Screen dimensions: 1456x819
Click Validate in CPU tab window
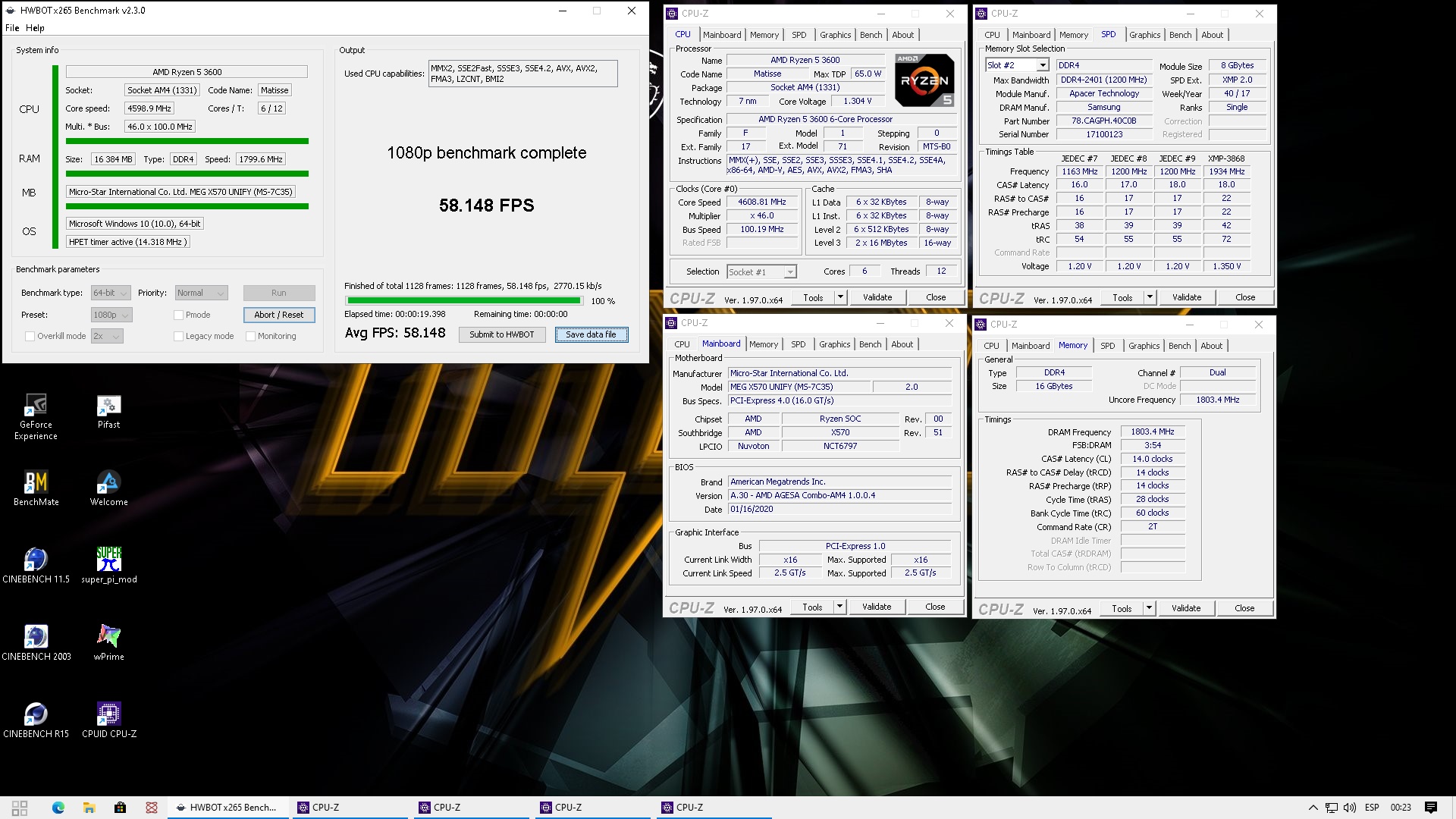(x=877, y=297)
